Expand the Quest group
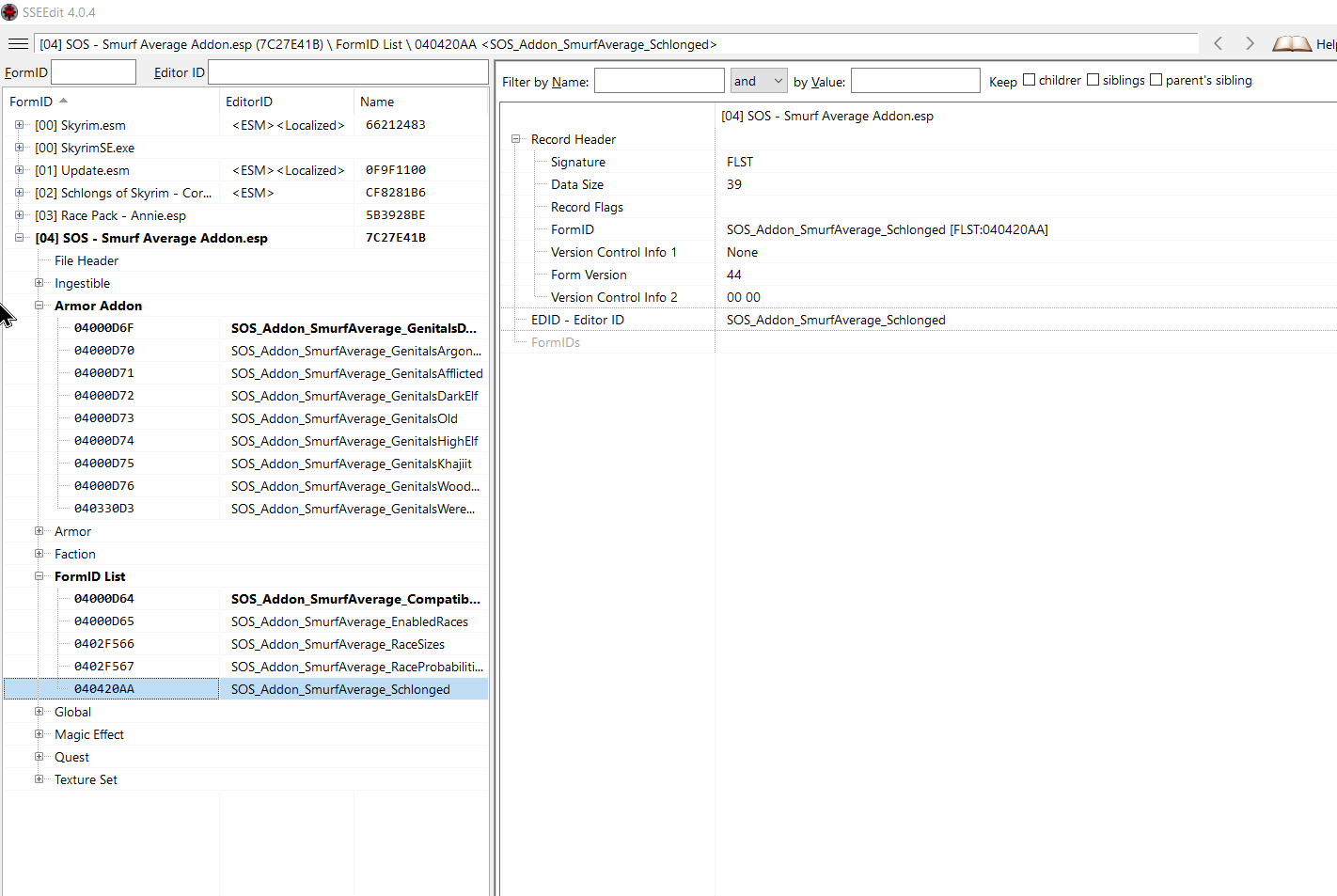This screenshot has height=896, width=1337. [x=39, y=756]
